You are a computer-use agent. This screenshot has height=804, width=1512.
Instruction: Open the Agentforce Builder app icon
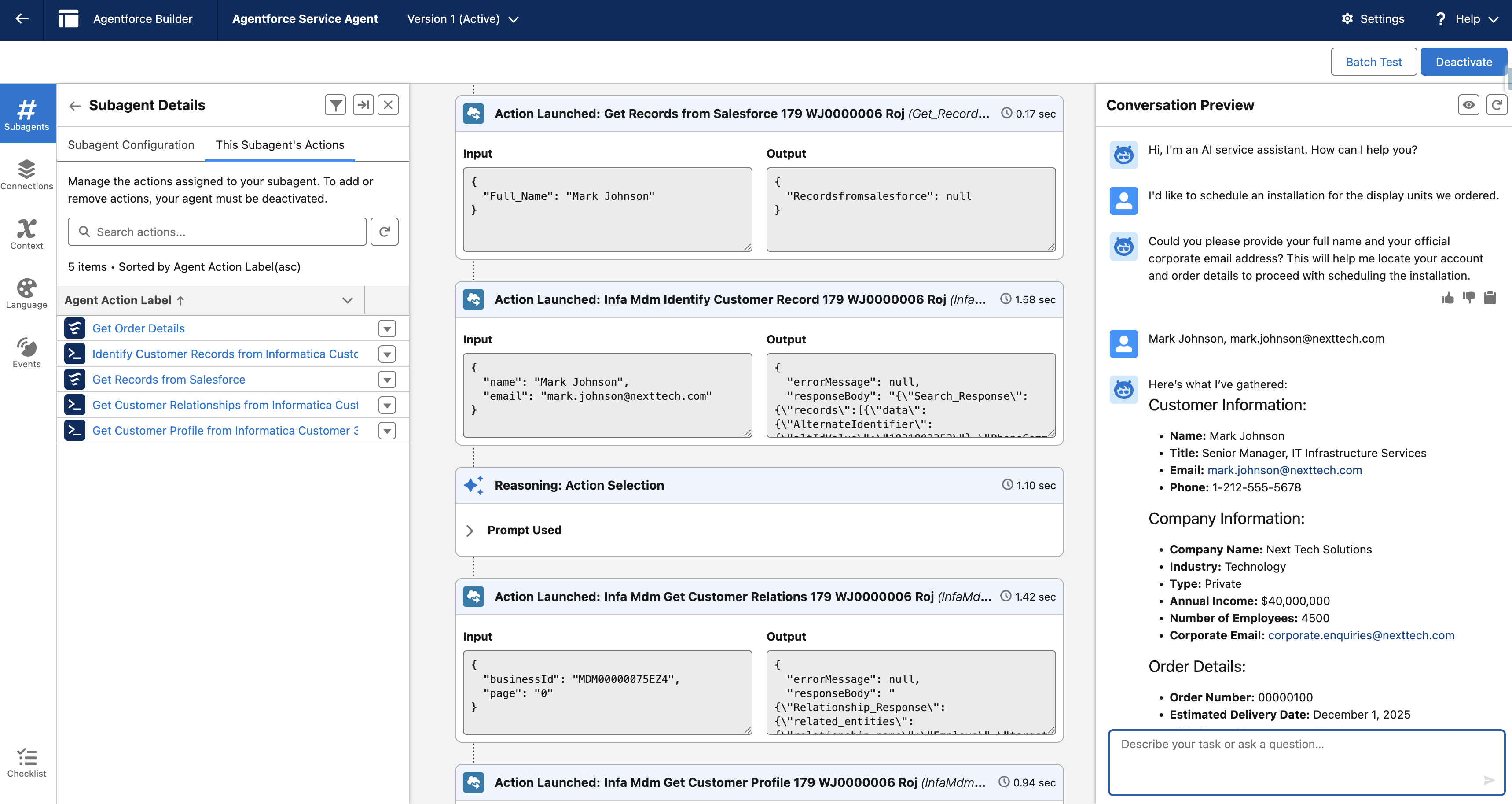(x=68, y=19)
